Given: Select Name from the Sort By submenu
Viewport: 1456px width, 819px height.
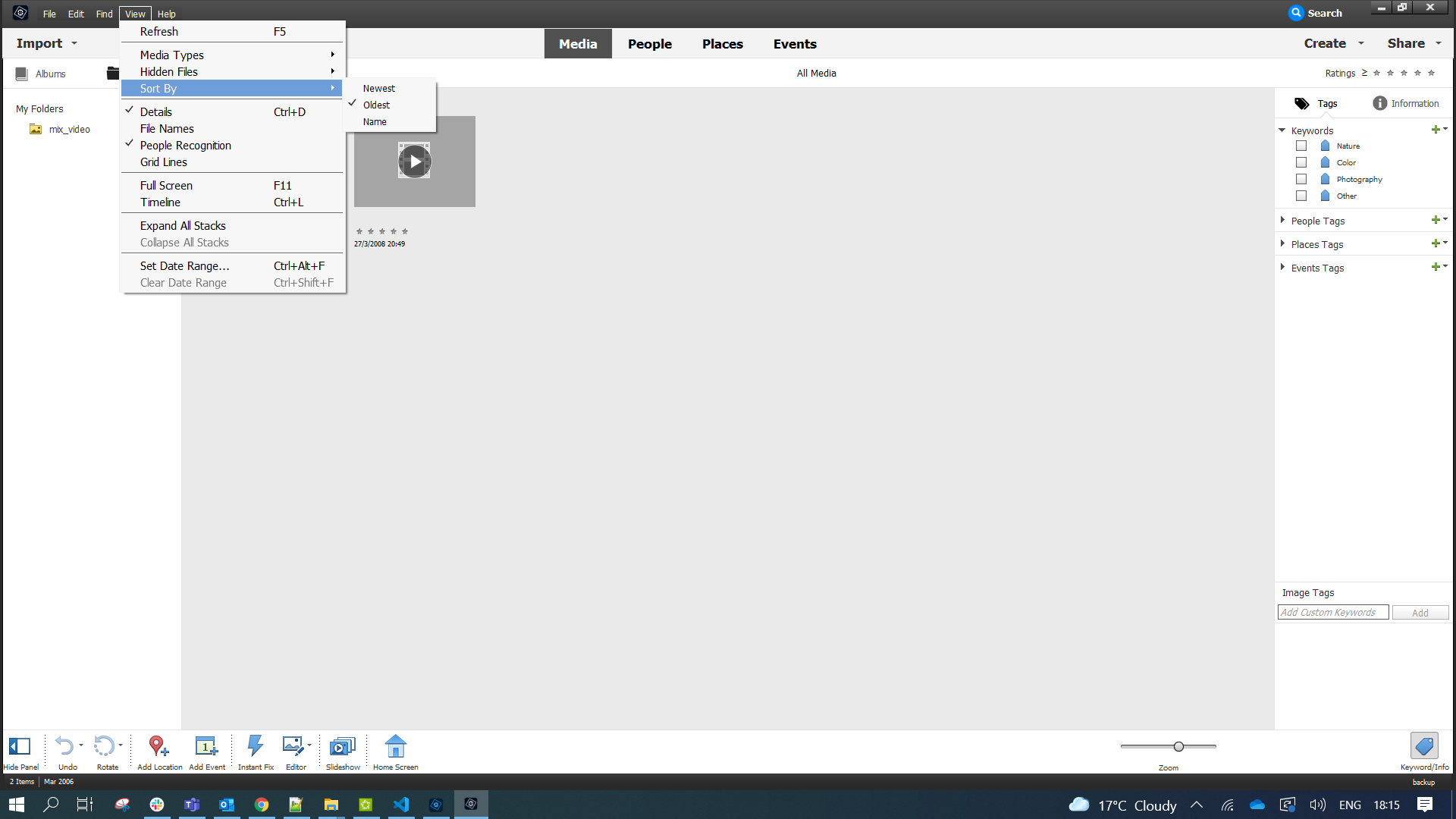Looking at the screenshot, I should (x=375, y=121).
